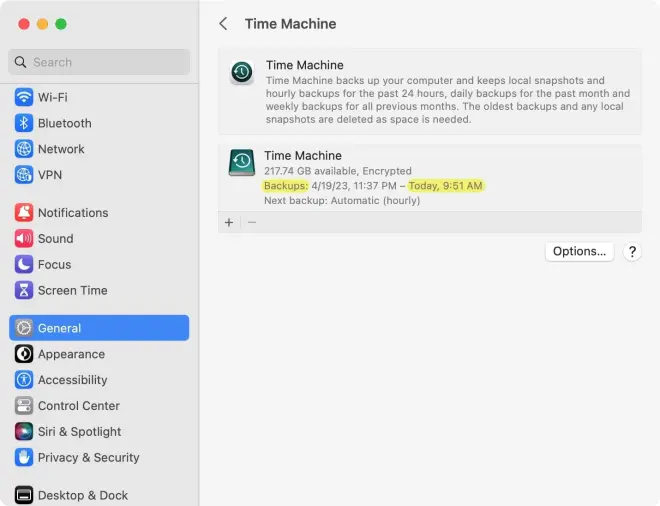Open Wi-Fi settings label

[53, 97]
